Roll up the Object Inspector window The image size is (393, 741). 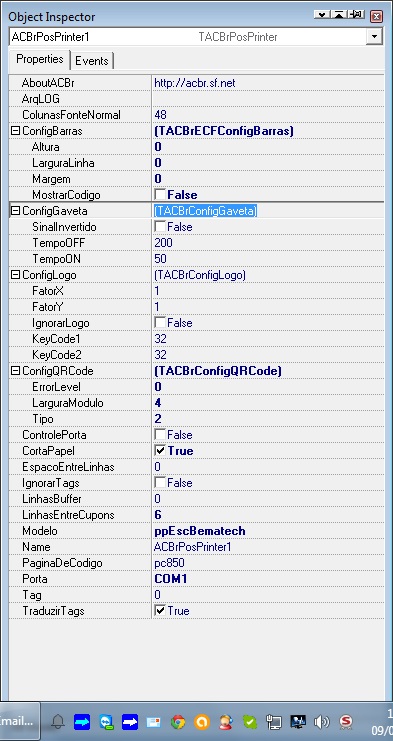tap(339, 15)
